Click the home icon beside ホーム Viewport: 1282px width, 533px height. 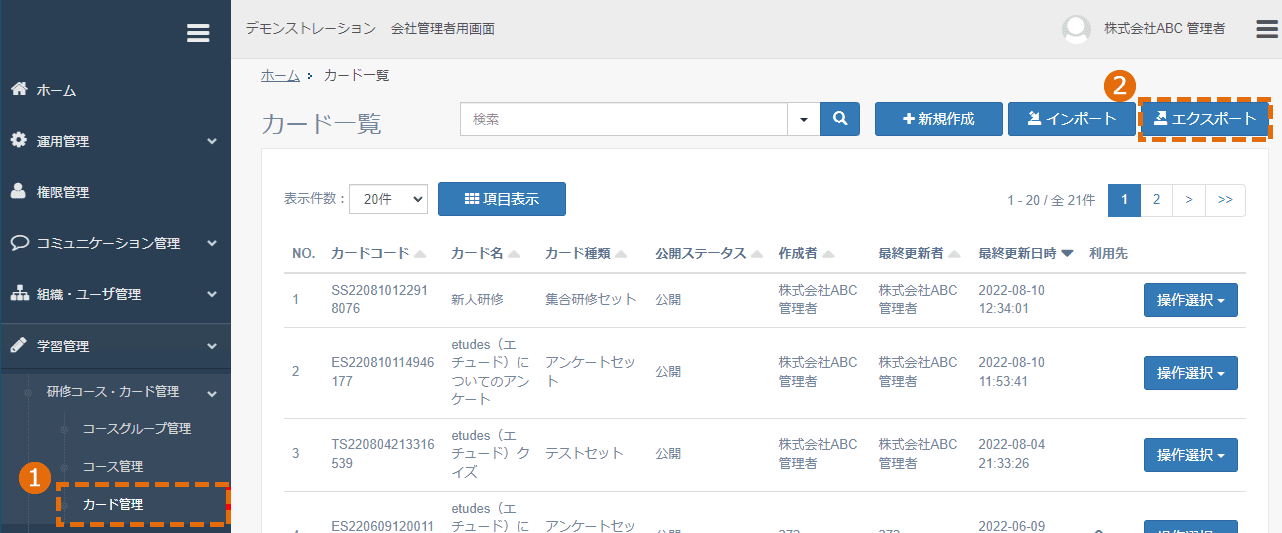pos(19,89)
